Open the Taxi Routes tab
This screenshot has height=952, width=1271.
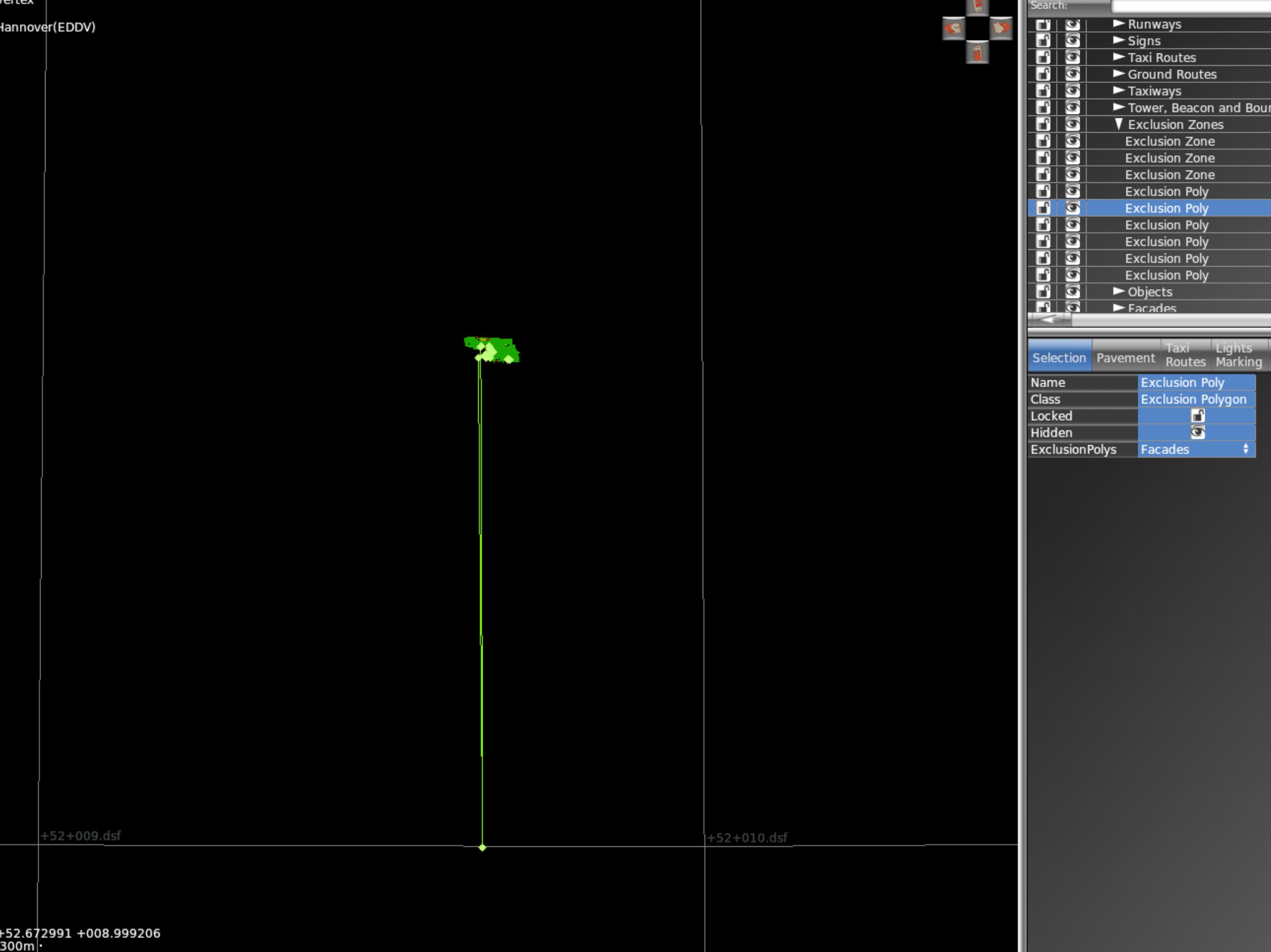tap(1185, 356)
